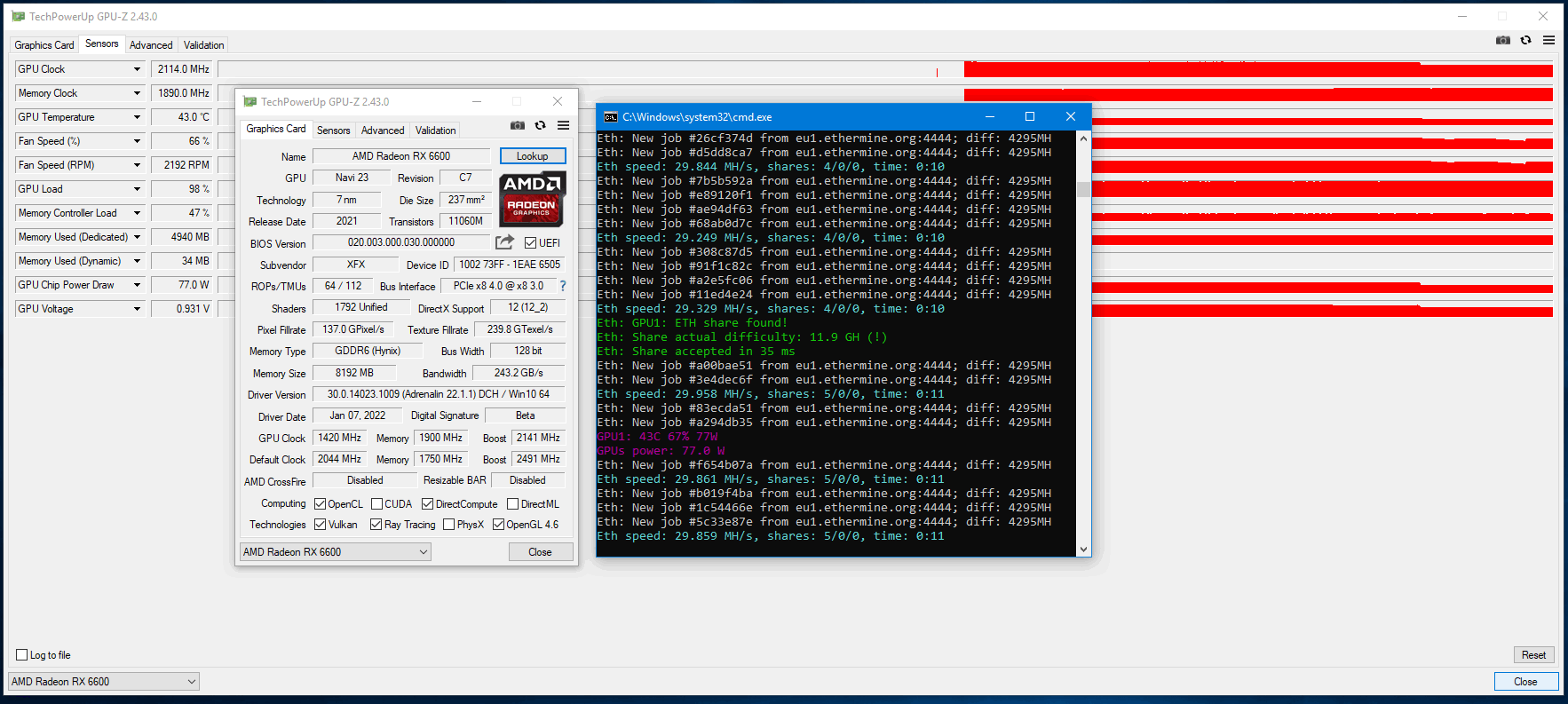1568x704 pixels.
Task: Enable the Log to file checkbox
Action: tap(22, 654)
